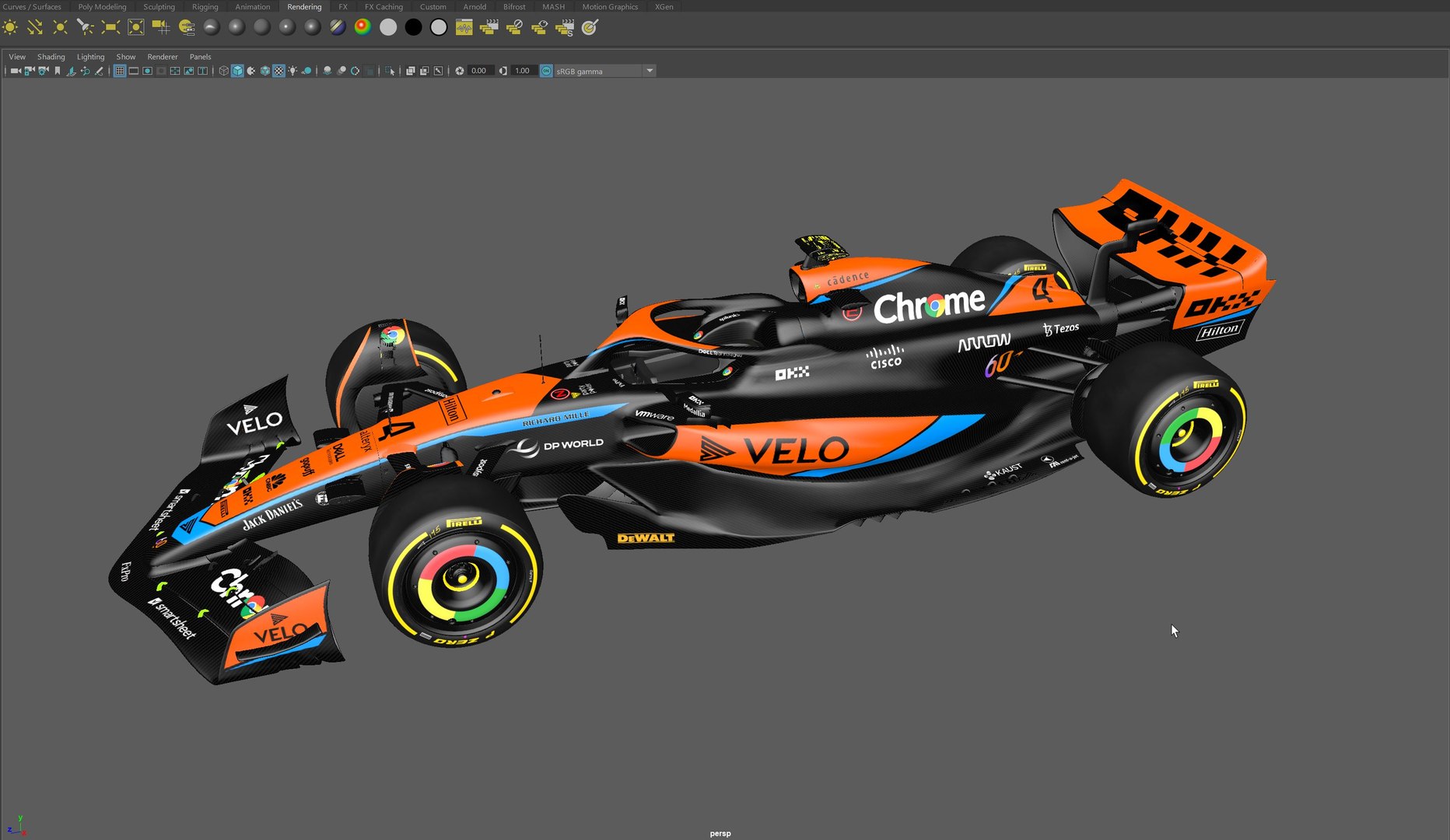Click the render layer visibility eye icon
Screen dimensions: 1450x840
(539, 27)
